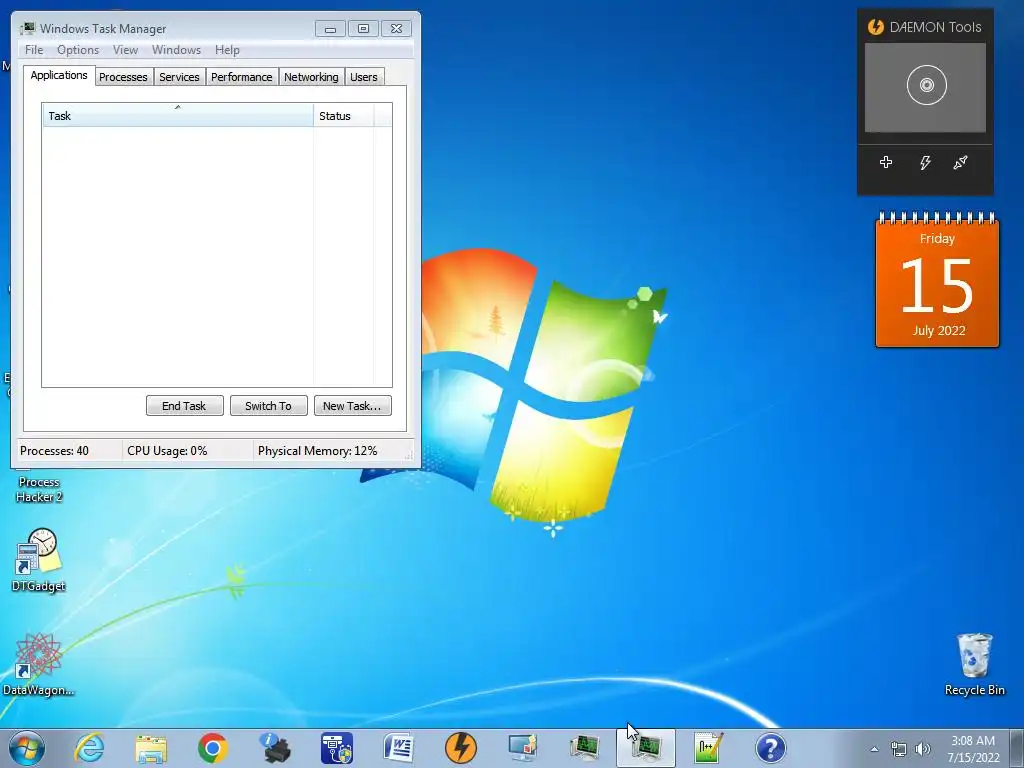Open the monitor settings taskbar icon
1024x768 pixels.
pyautogui.click(x=522, y=748)
